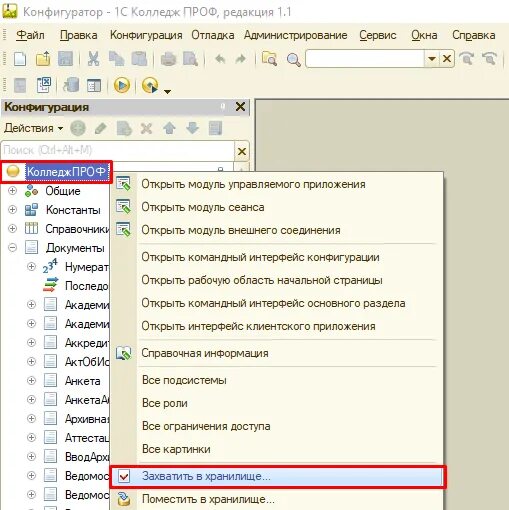Expand the Анкета document node
The image size is (509, 510).
click(x=31, y=380)
